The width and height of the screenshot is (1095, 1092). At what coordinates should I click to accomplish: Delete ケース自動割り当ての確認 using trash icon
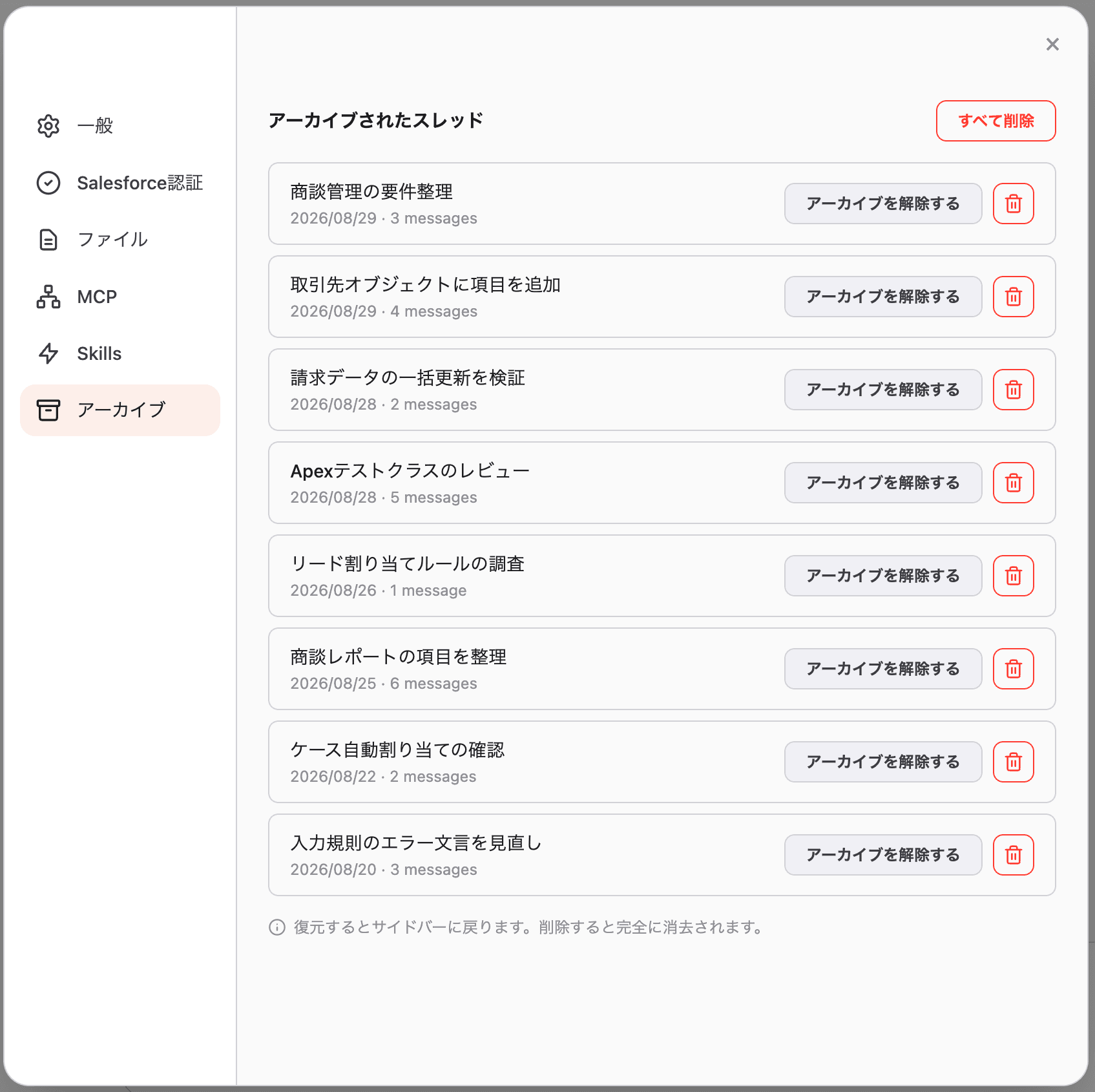1013,762
